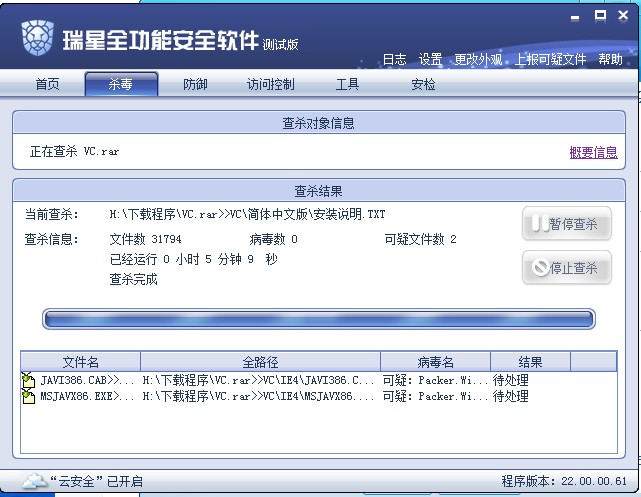This screenshot has width=641, height=497.
Task: Click 更改外观 change appearance
Action: tap(478, 59)
